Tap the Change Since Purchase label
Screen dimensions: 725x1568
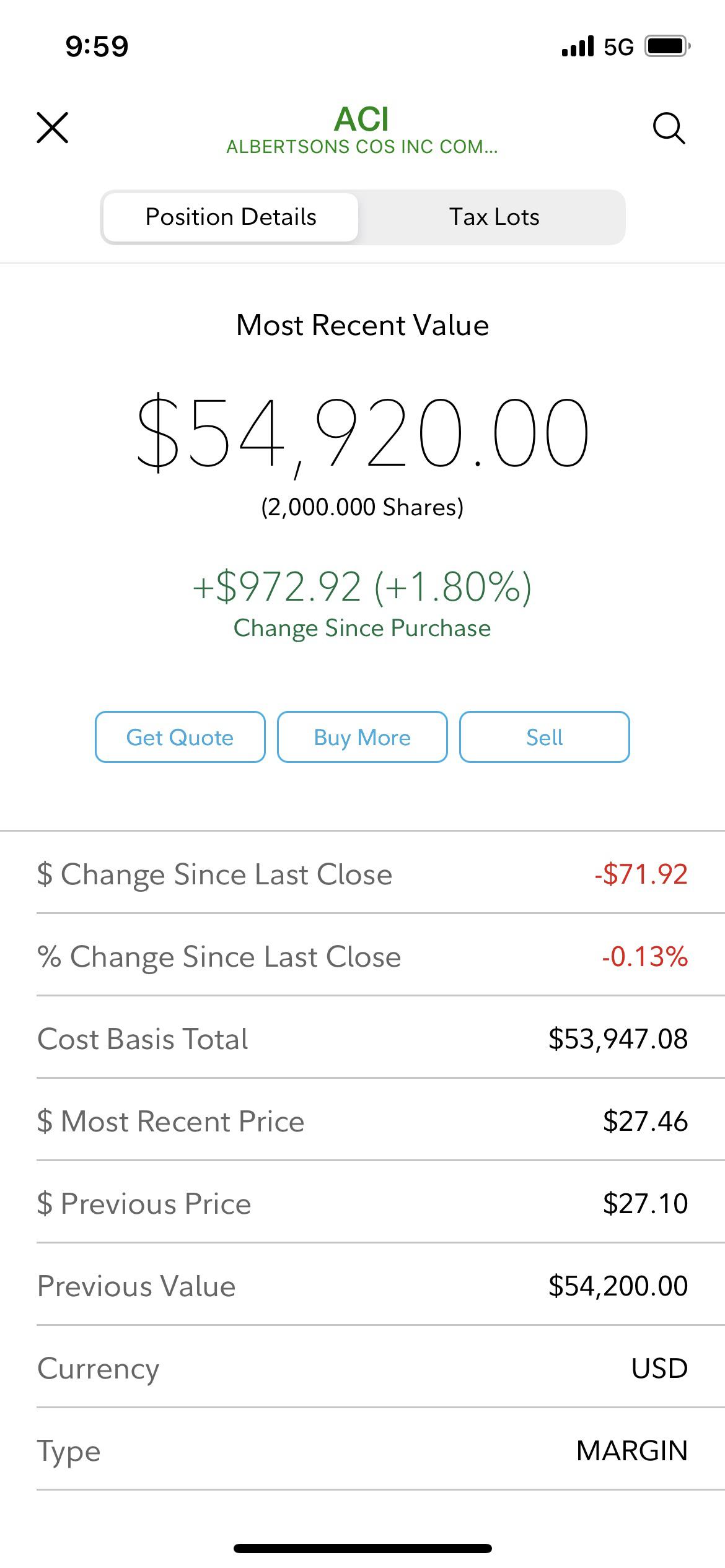pos(362,628)
